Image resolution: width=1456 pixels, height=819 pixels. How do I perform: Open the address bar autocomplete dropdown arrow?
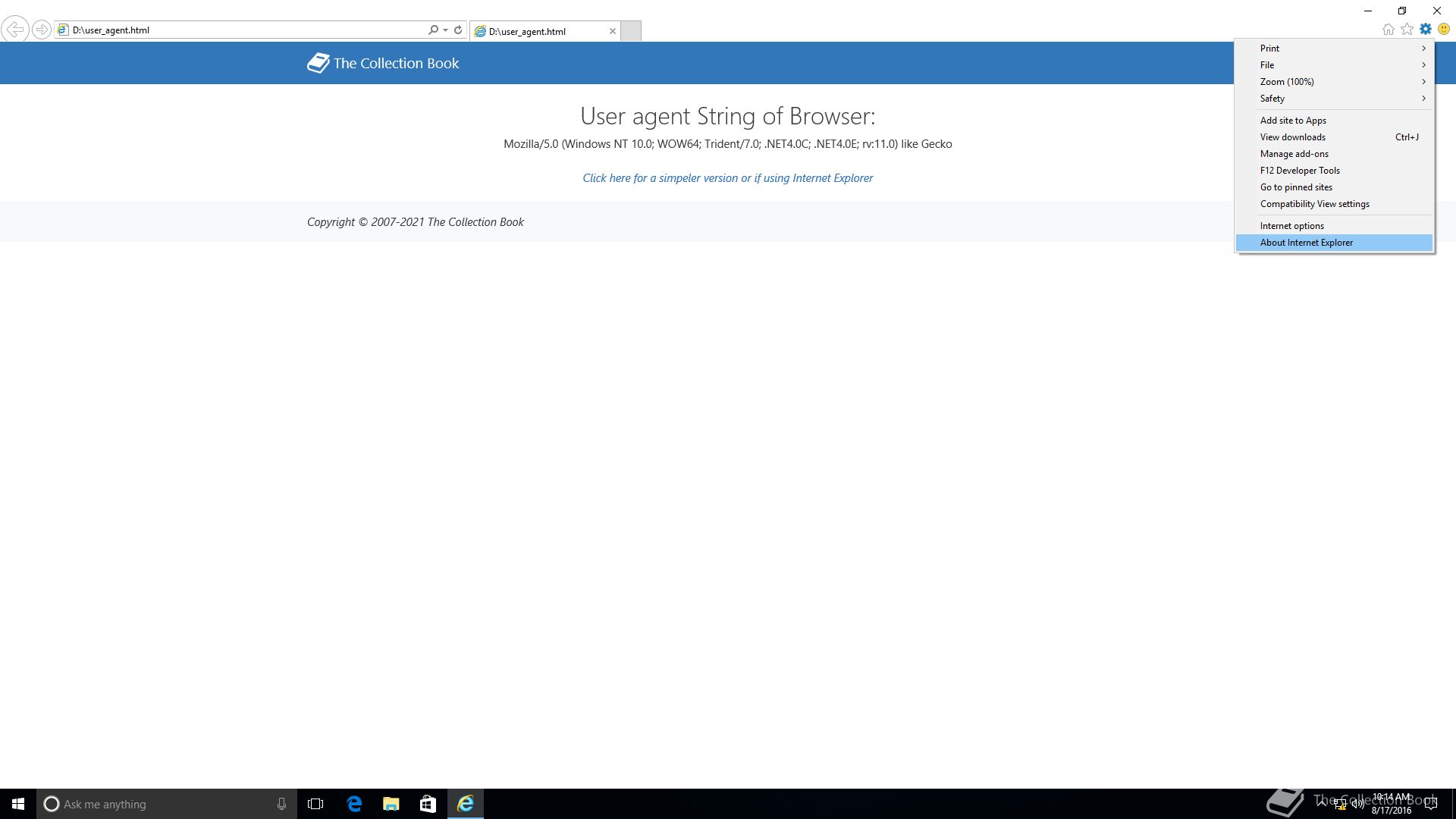click(x=445, y=30)
